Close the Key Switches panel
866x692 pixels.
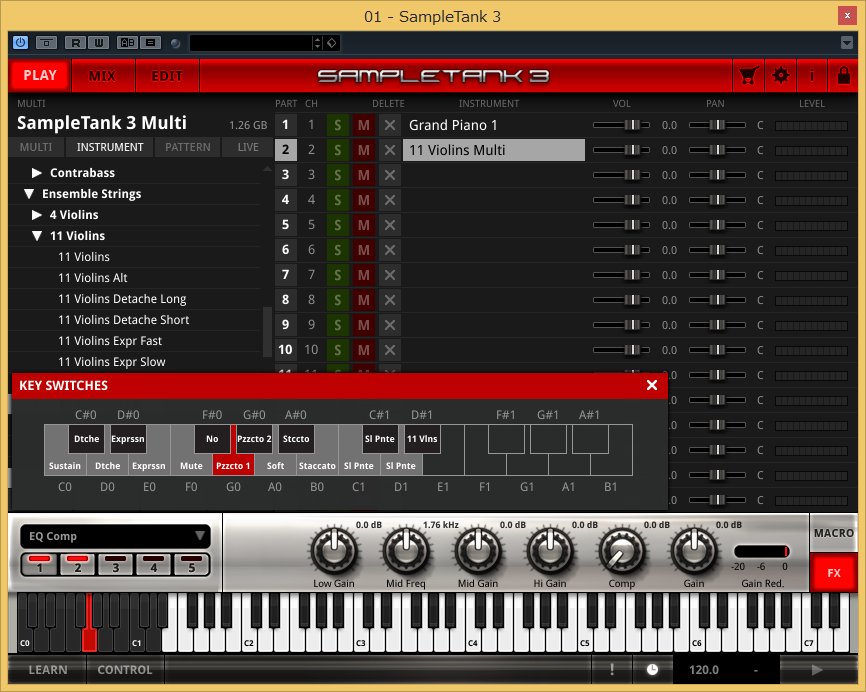[x=652, y=385]
